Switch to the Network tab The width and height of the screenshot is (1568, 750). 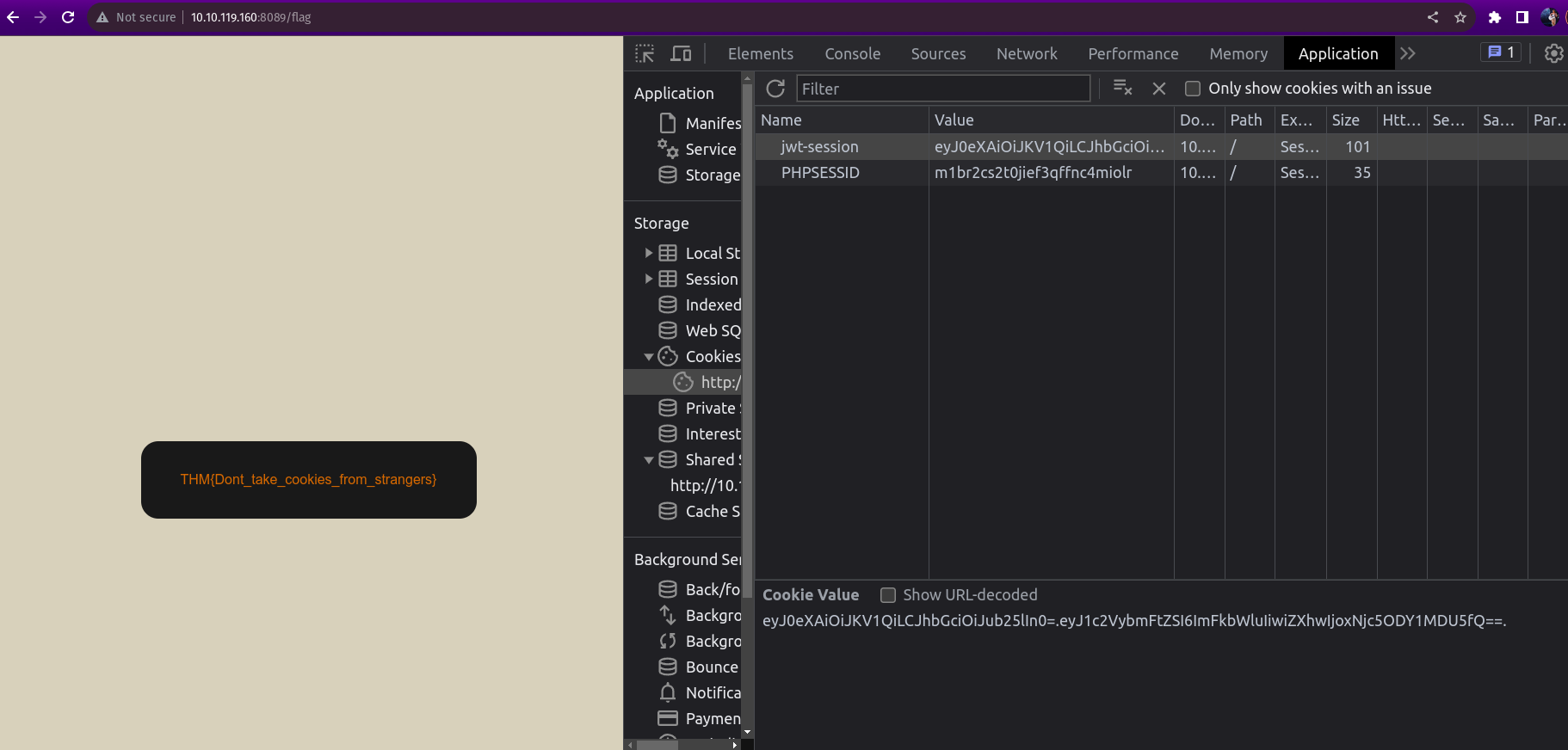click(1027, 53)
